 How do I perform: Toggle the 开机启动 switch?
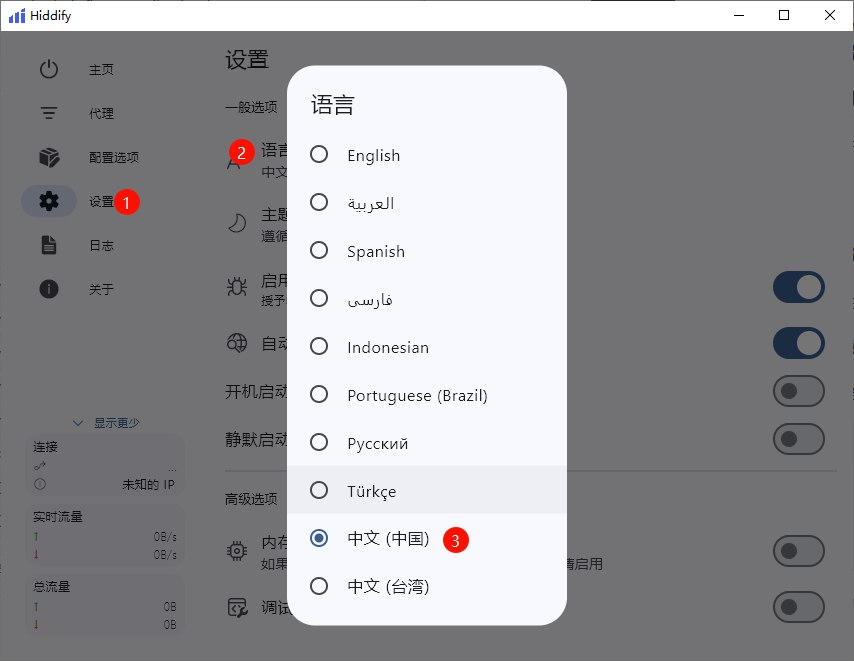pyautogui.click(x=798, y=391)
